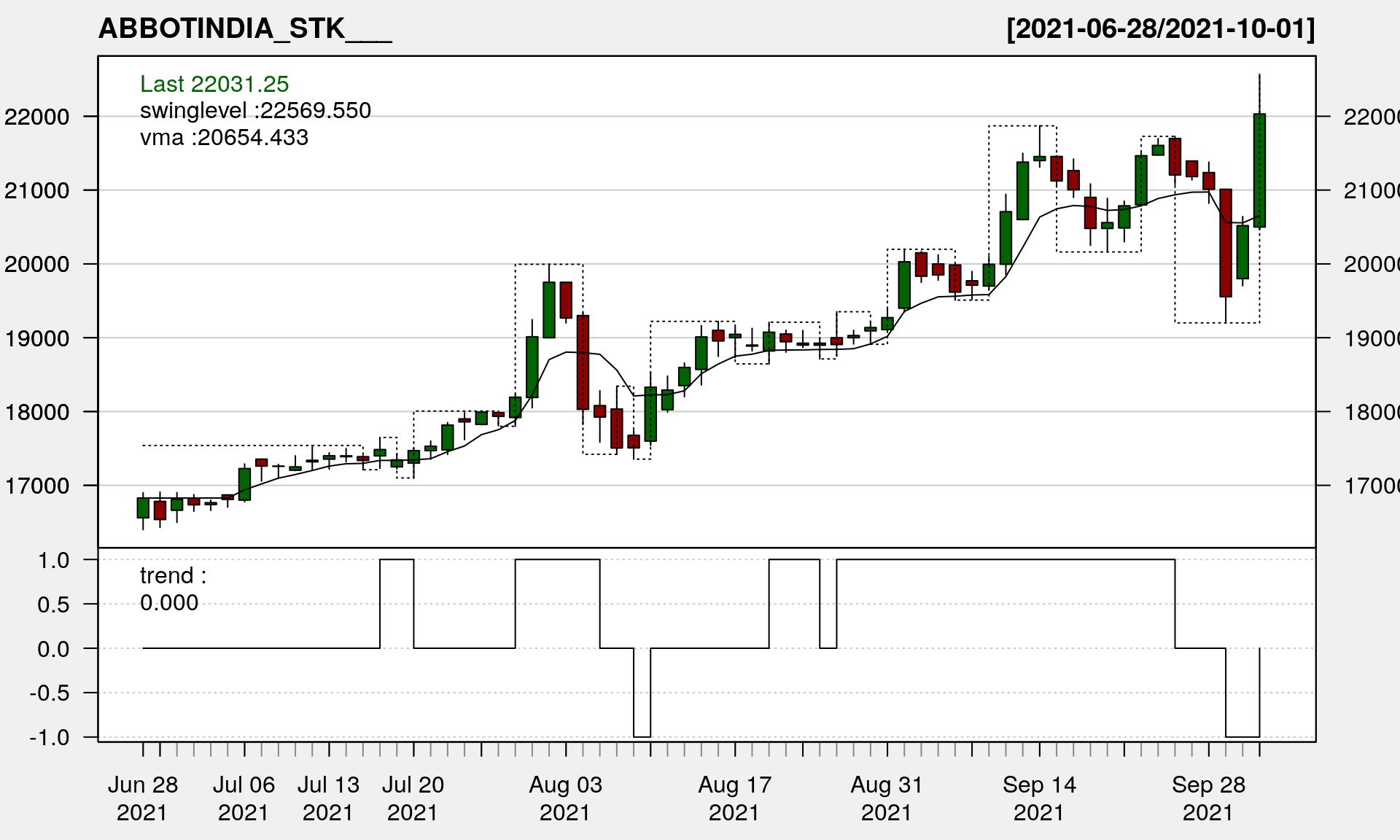This screenshot has height=840, width=1400.
Task: Click the large red candle after Sep 28
Action: 1226,243
